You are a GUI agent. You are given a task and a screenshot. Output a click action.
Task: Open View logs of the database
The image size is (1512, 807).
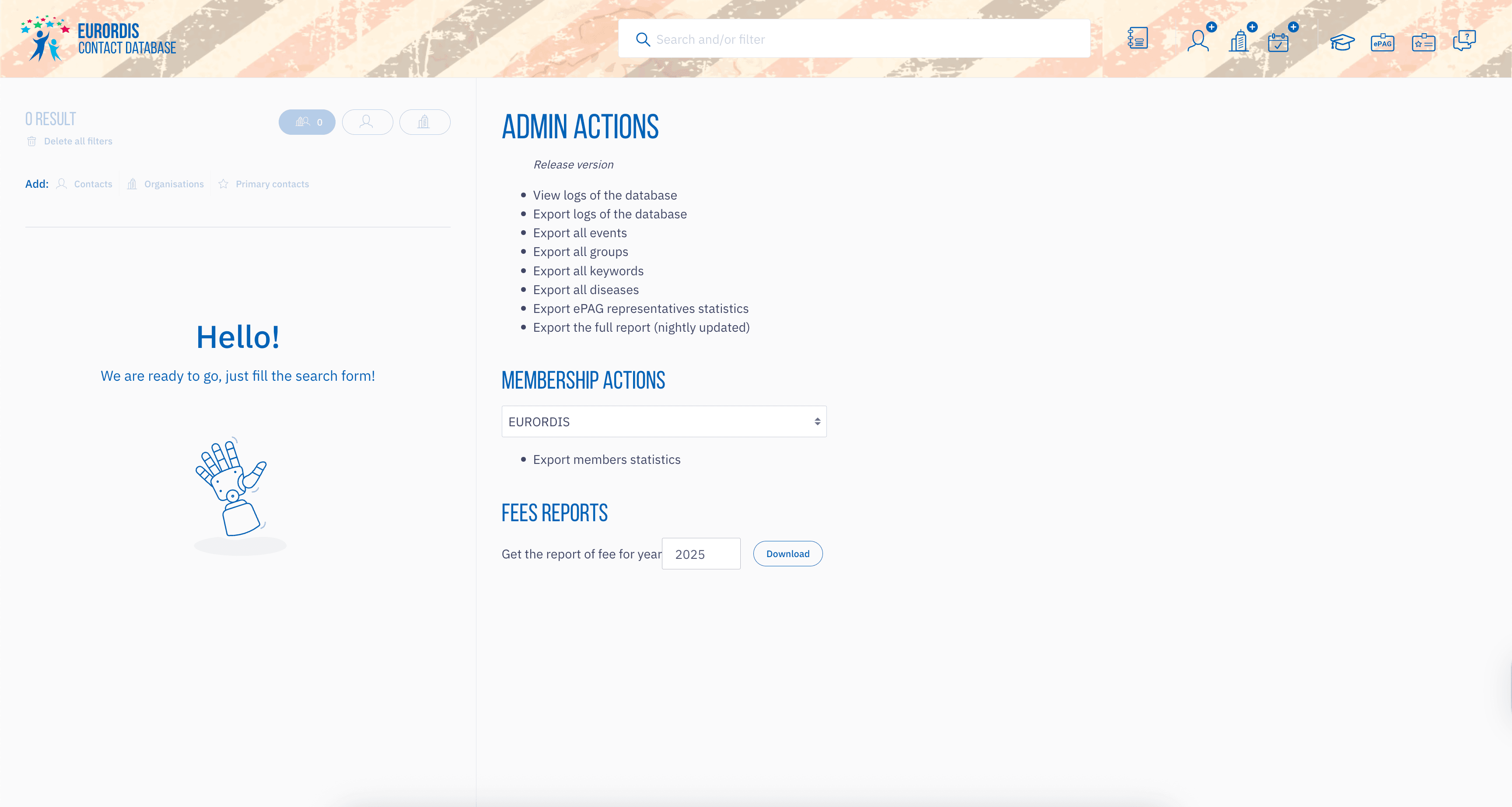pyautogui.click(x=605, y=195)
